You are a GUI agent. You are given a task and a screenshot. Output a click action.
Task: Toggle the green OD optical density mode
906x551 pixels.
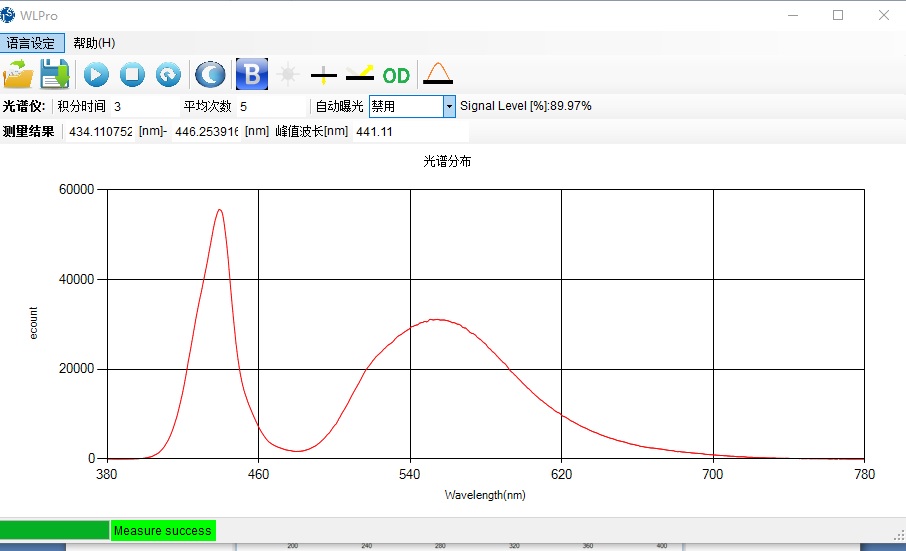pyautogui.click(x=396, y=75)
